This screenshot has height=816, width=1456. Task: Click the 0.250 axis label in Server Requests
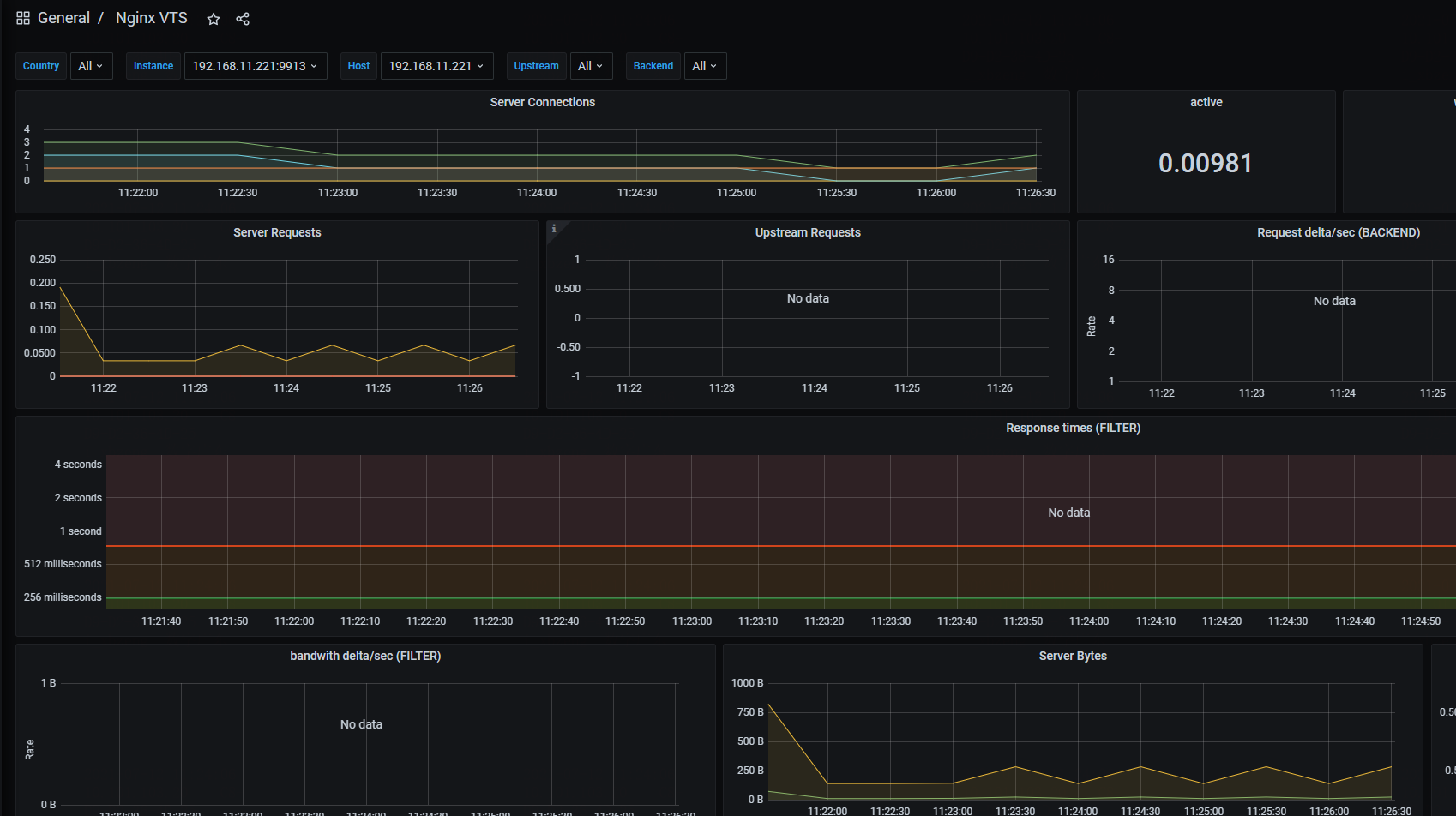click(42, 260)
